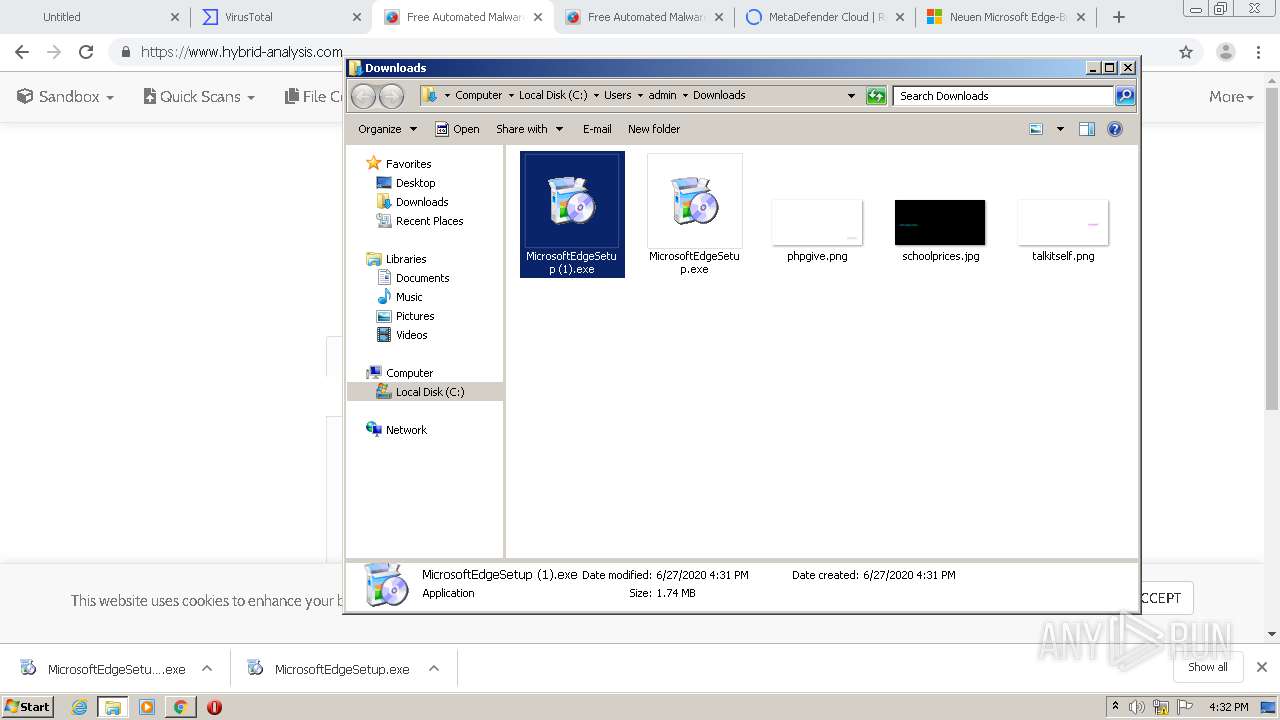Open a new browser tab
This screenshot has height=720, width=1280.
pos(1119,17)
